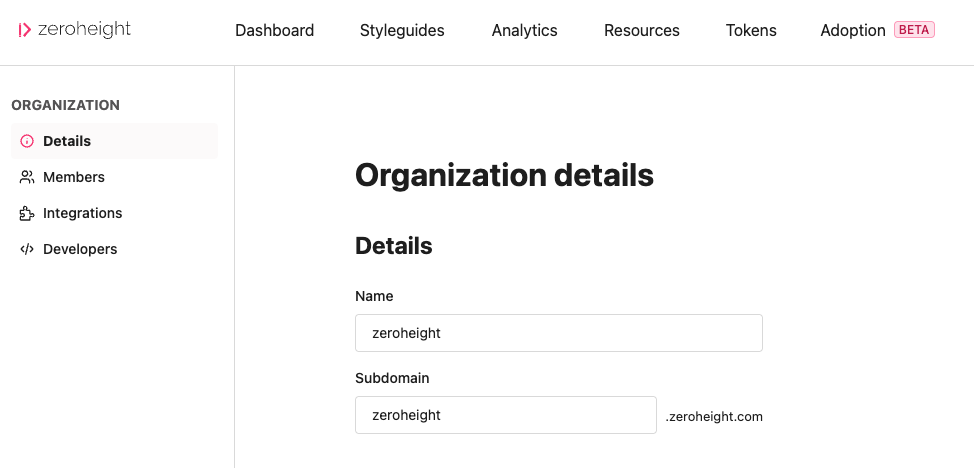The width and height of the screenshot is (974, 468).
Task: Click the Integrations puzzle piece icon
Action: (27, 213)
